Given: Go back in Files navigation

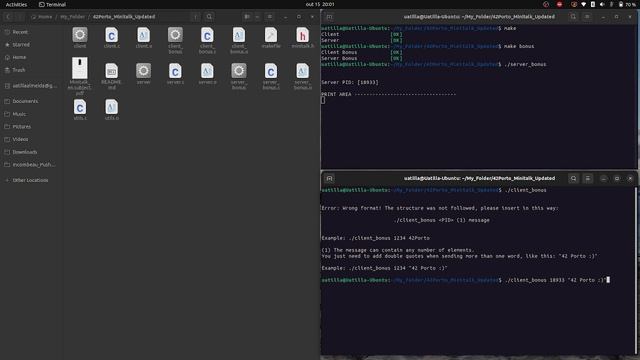Looking at the screenshot, I should pos(8,17).
